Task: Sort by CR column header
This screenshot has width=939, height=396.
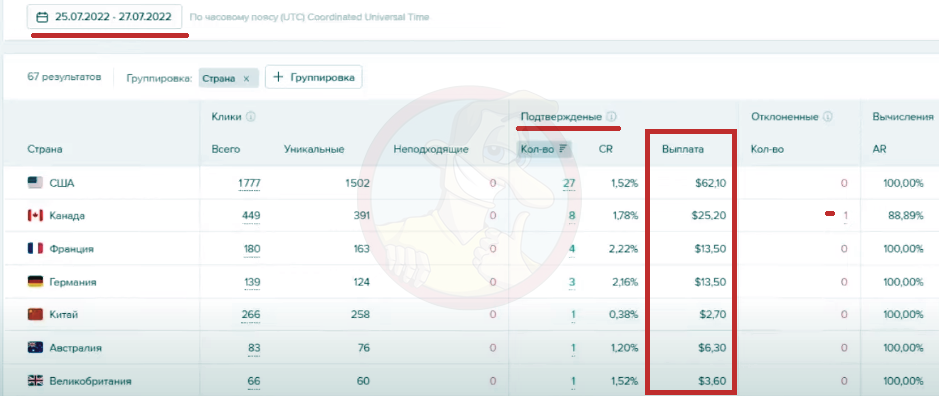Action: [605, 150]
